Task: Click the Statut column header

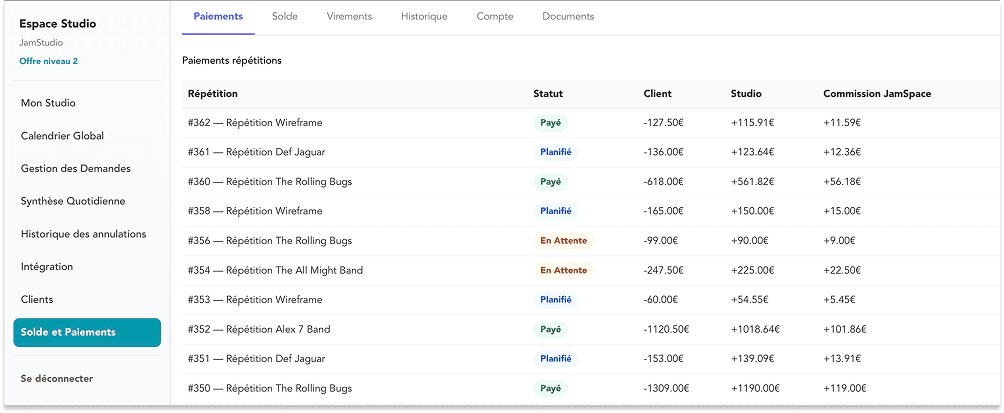Action: pos(548,94)
